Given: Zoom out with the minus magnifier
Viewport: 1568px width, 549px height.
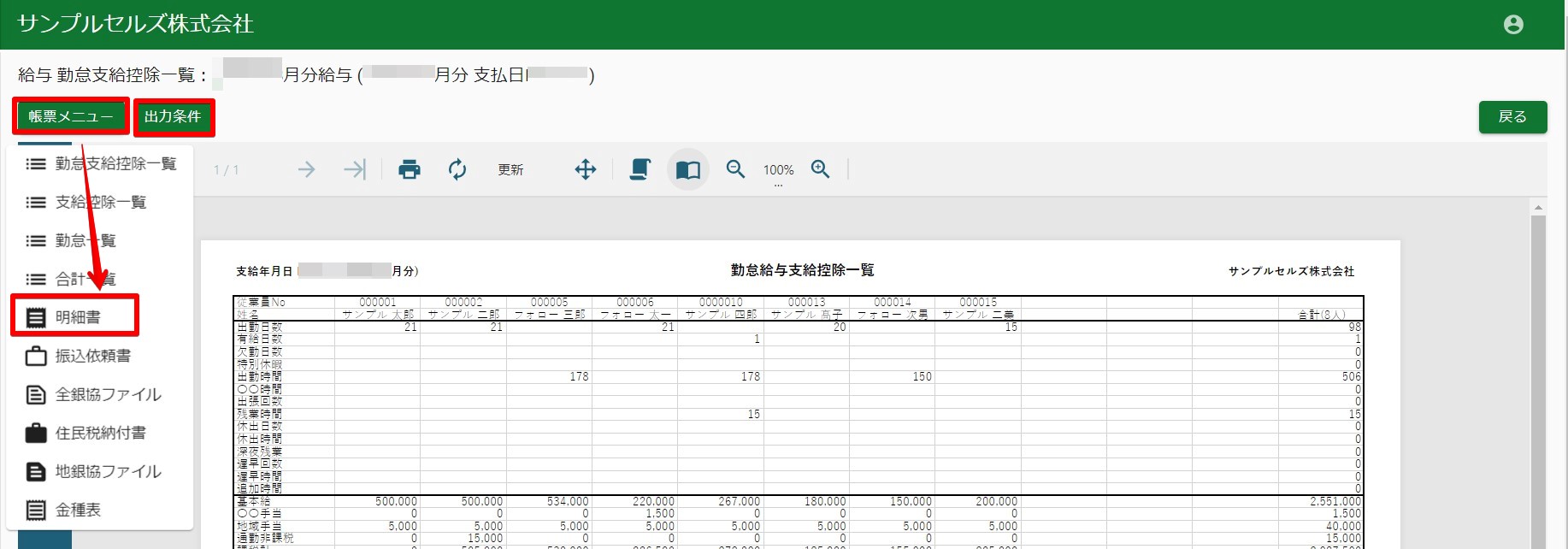Looking at the screenshot, I should point(735,169).
